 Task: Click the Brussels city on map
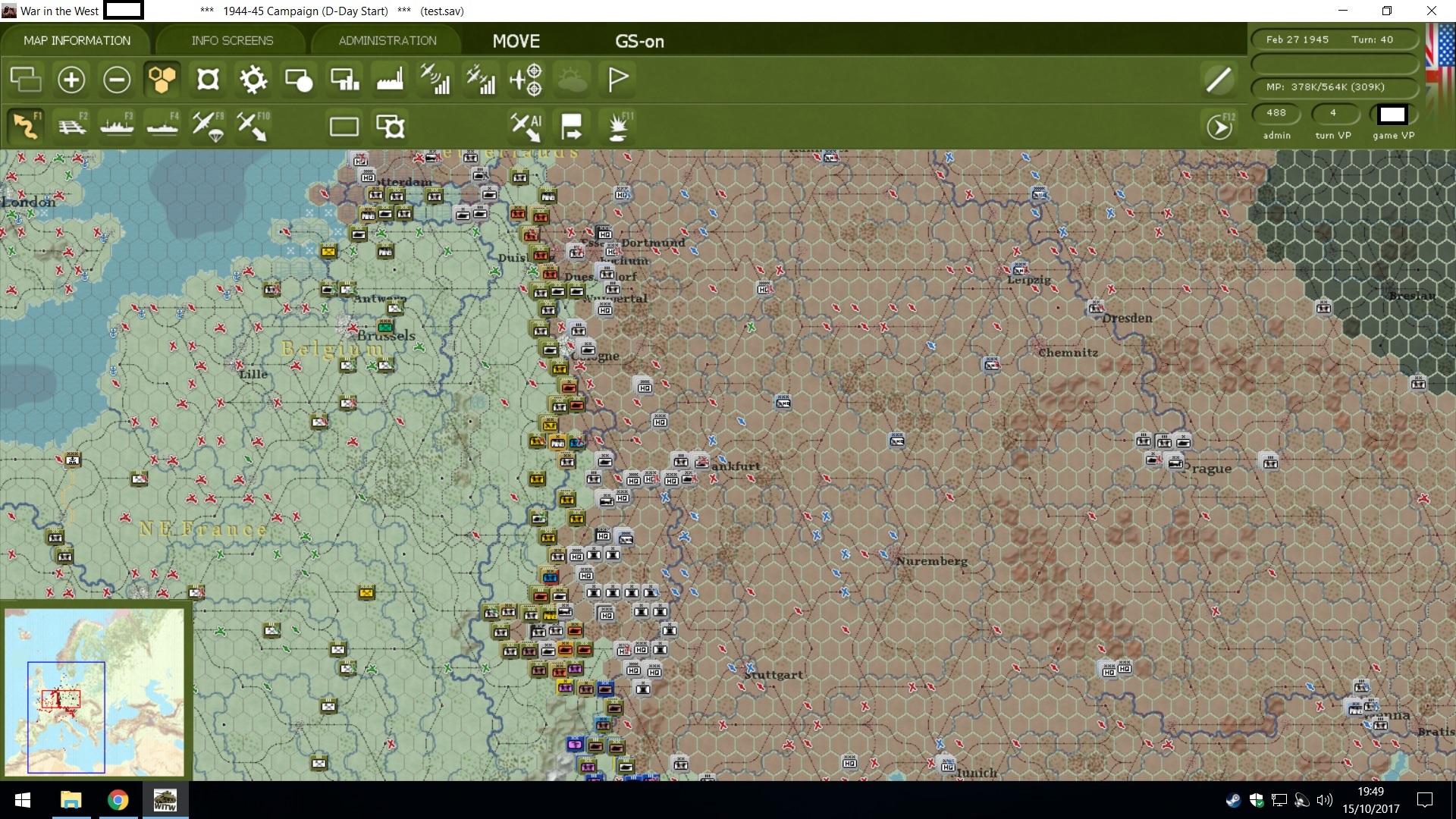386,335
